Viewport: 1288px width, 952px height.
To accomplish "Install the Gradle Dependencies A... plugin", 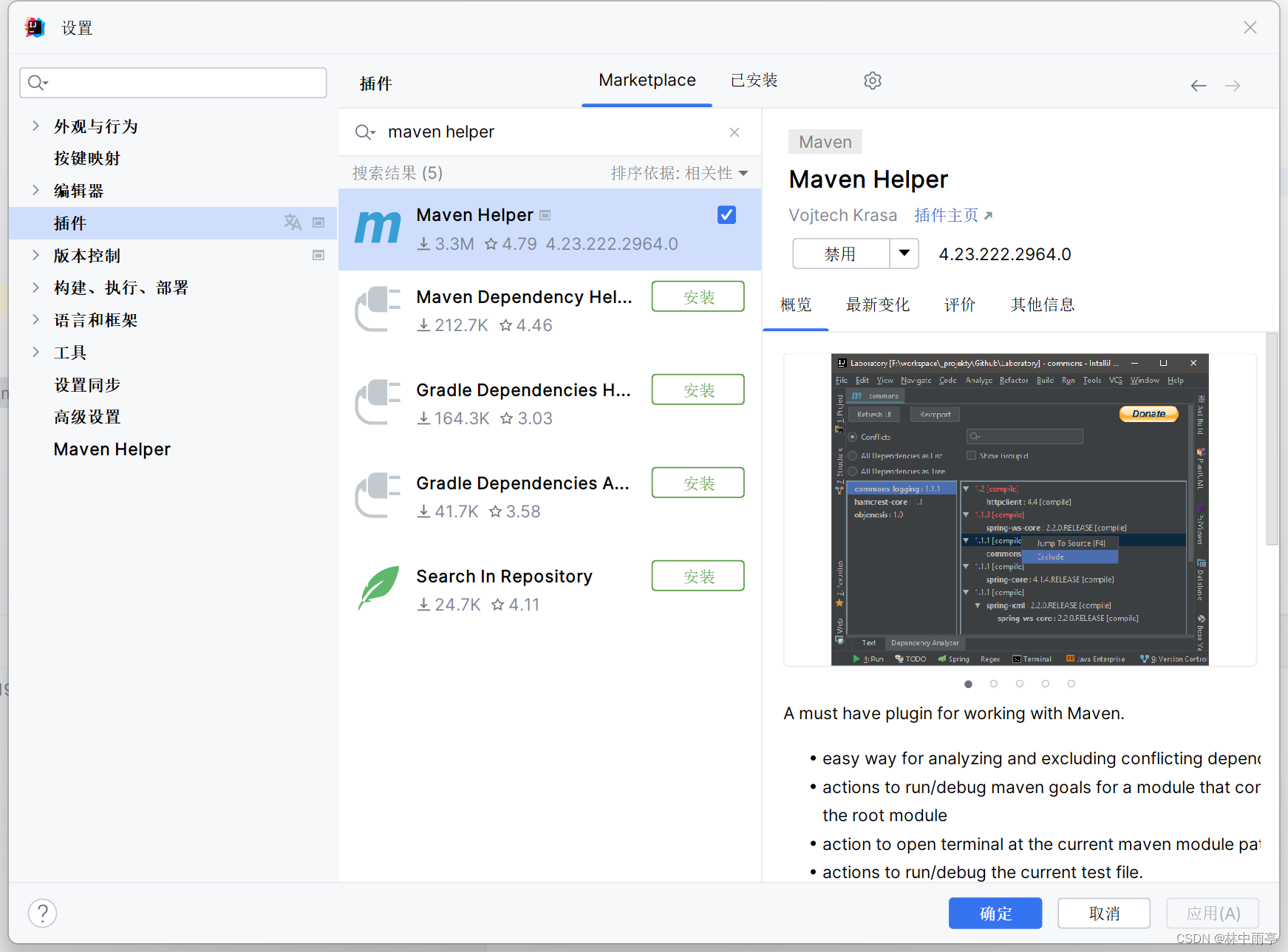I will click(698, 483).
